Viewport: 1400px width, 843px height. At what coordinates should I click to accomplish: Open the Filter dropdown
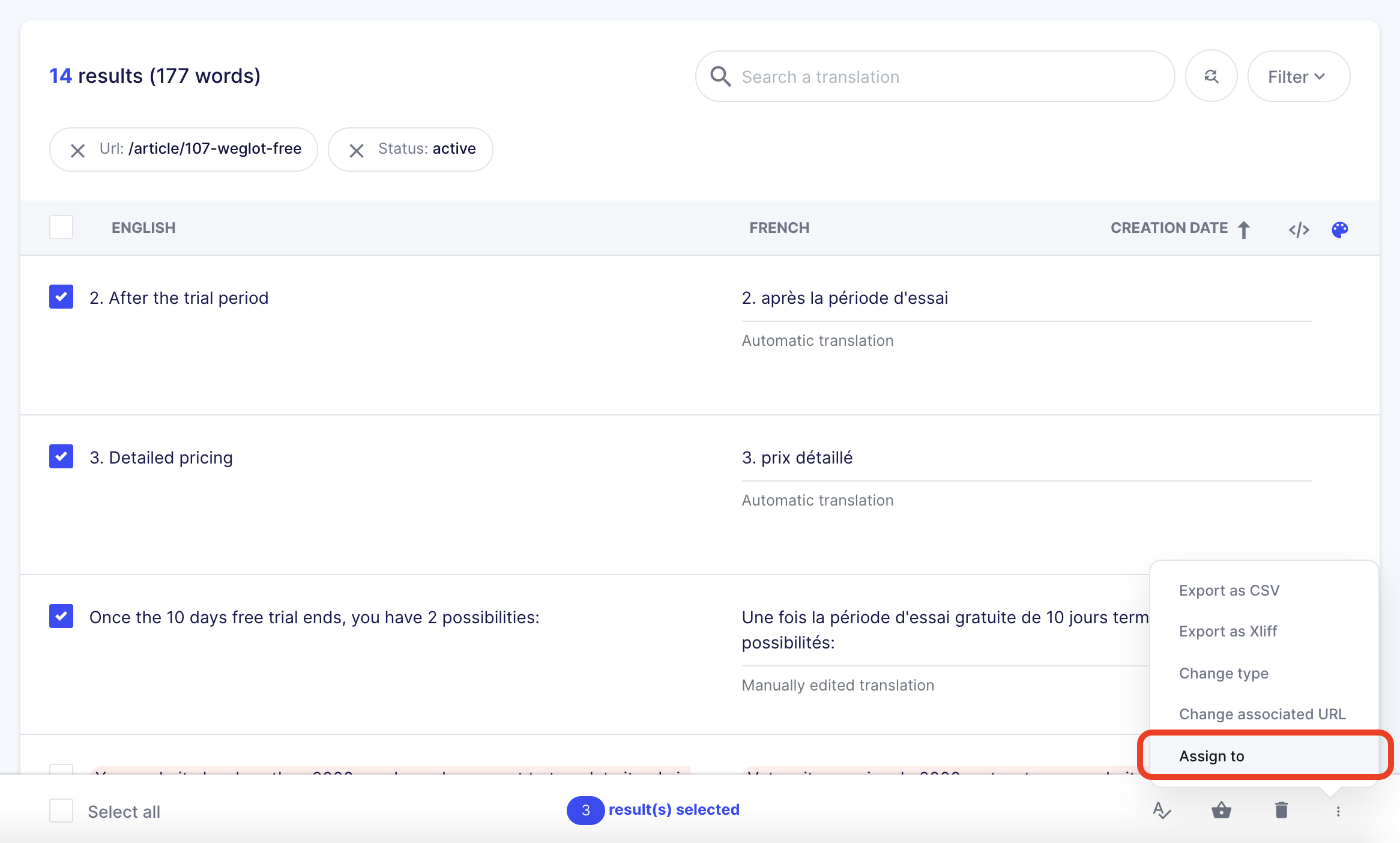[x=1298, y=76]
